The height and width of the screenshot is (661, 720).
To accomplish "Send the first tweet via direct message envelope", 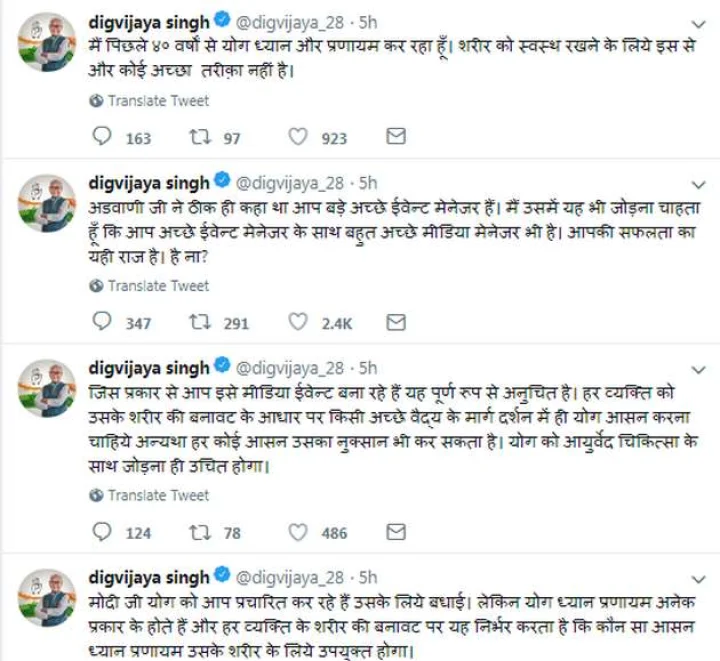I will (396, 137).
